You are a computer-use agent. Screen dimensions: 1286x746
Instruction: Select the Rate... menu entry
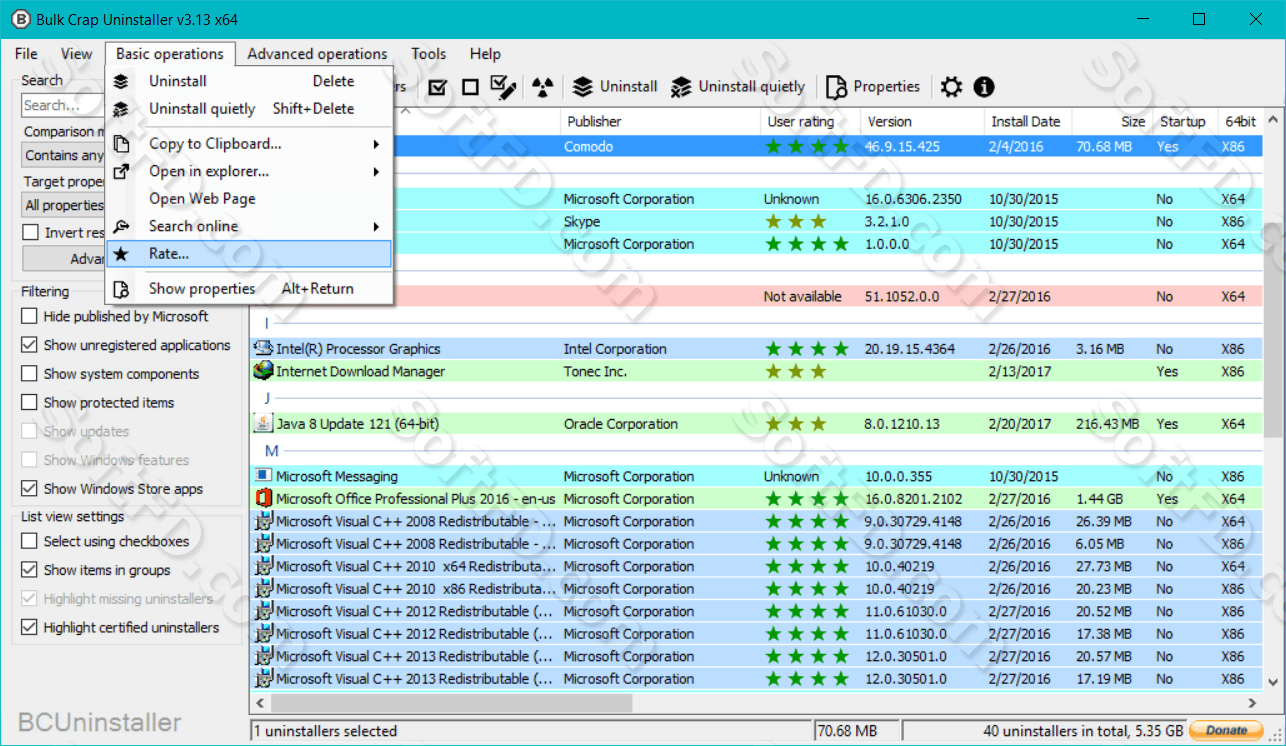(249, 254)
